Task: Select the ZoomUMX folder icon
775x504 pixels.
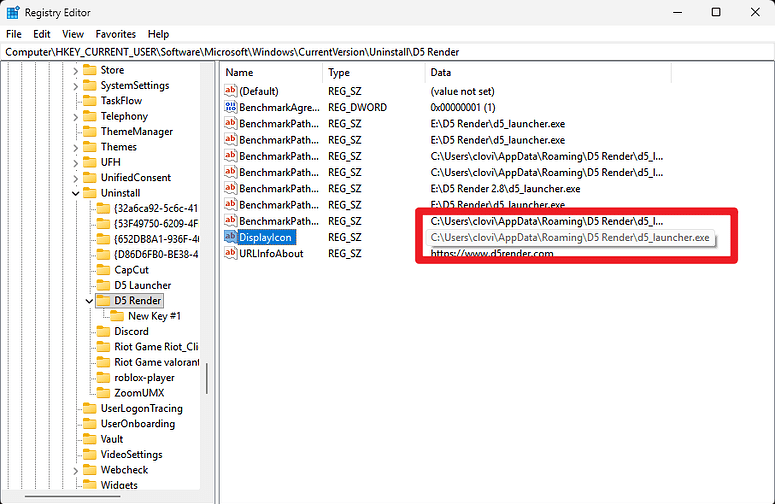Action: point(103,392)
